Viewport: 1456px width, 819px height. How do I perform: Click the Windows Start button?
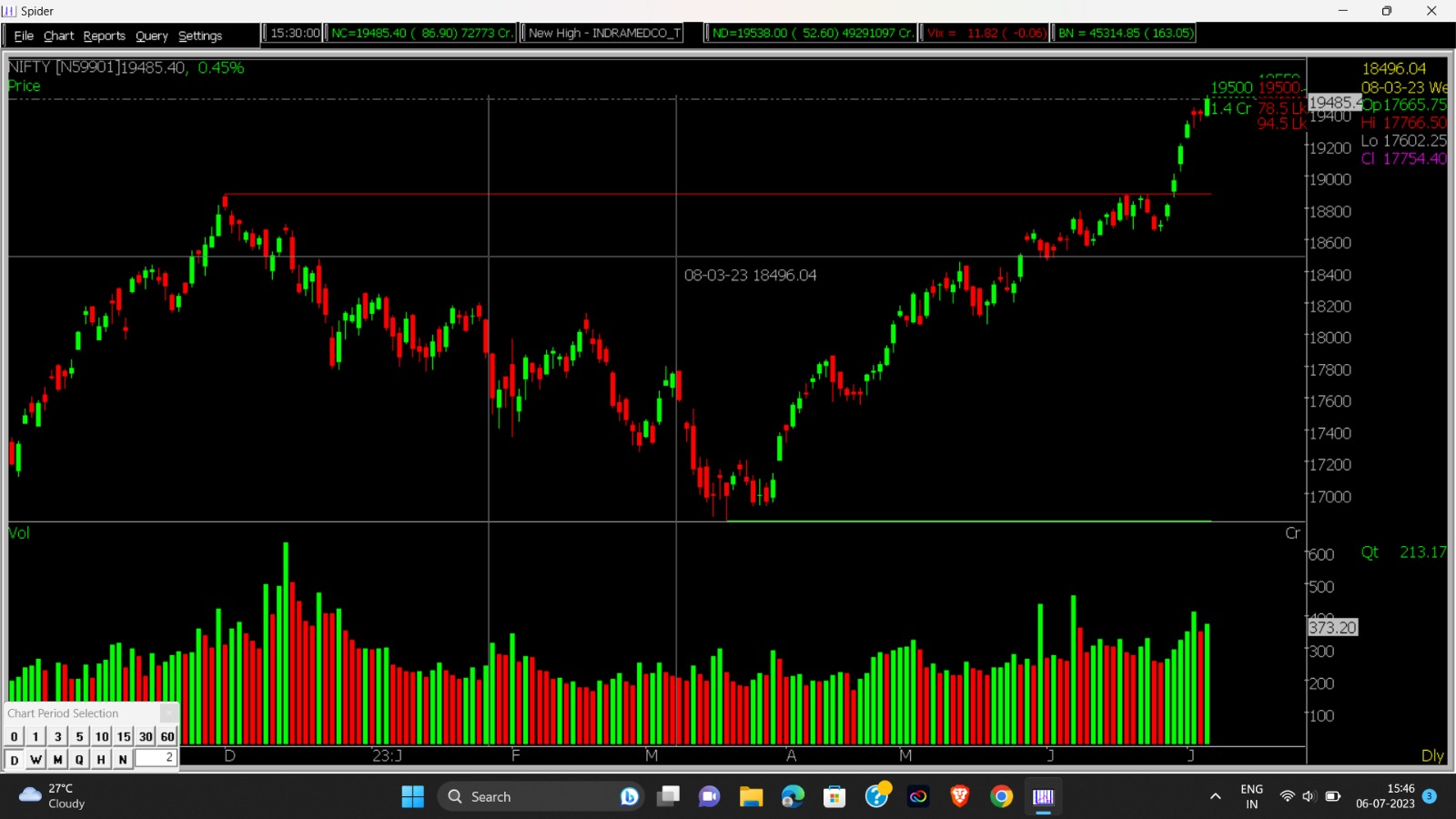[412, 796]
